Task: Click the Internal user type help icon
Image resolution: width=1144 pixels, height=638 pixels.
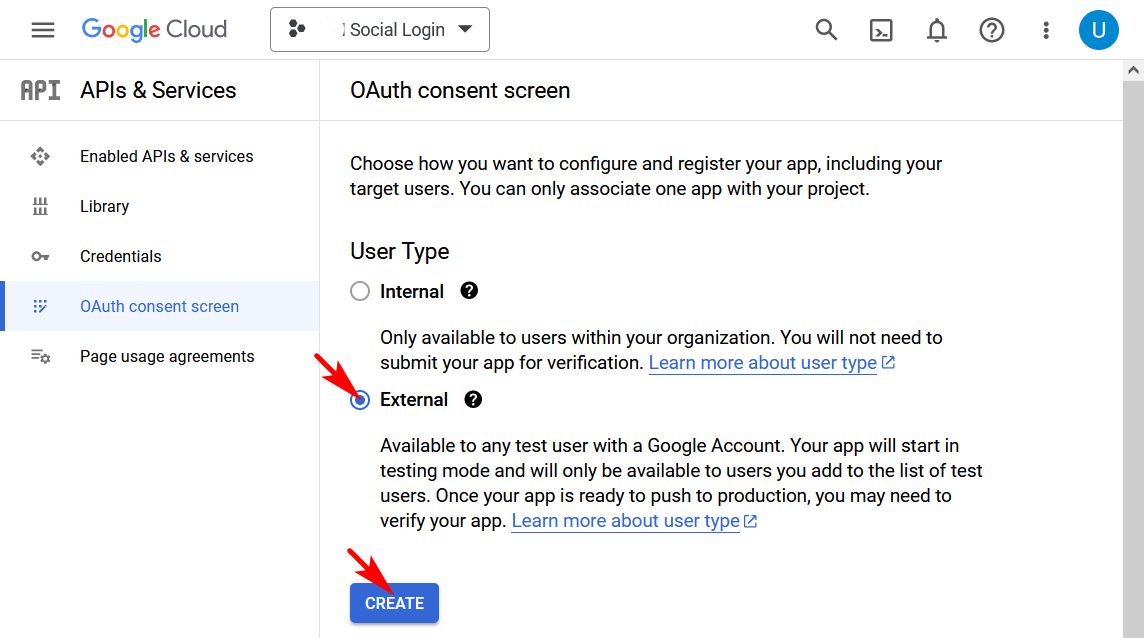Action: [x=469, y=291]
